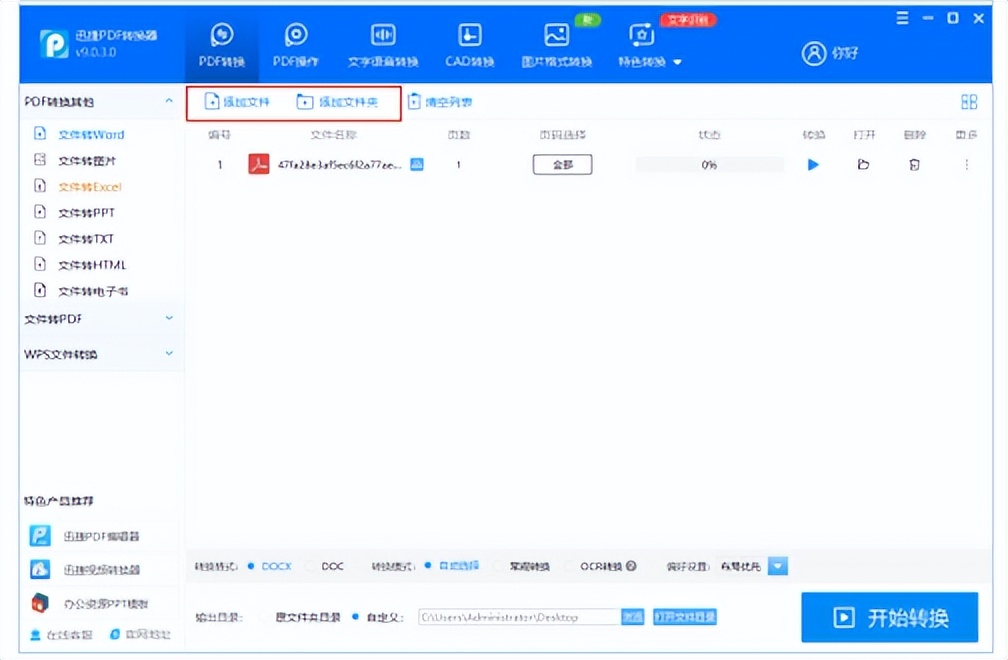
Task: Open the preference settings dropdown arrow
Action: coord(778,566)
